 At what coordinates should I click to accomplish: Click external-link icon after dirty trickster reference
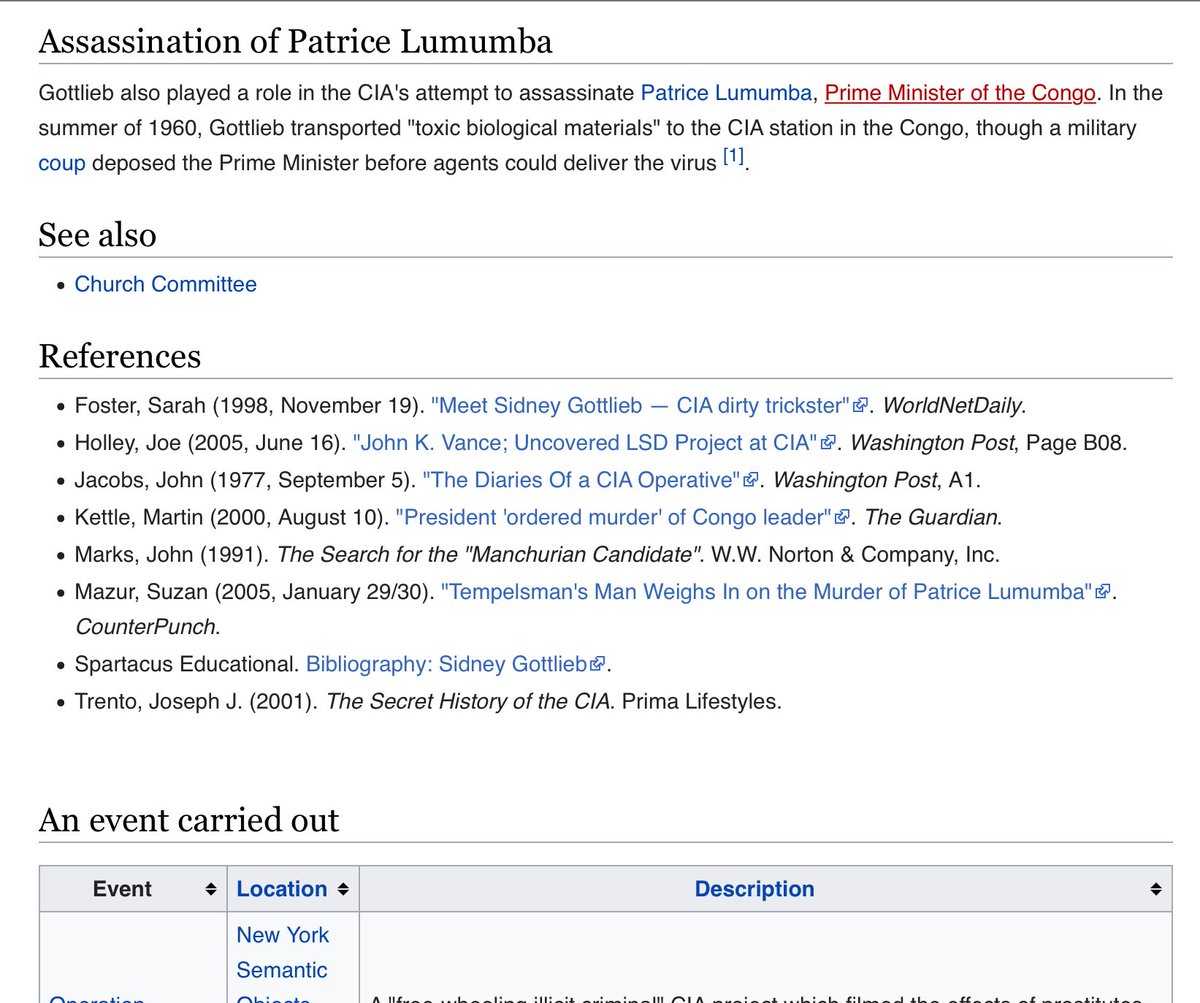(x=859, y=406)
